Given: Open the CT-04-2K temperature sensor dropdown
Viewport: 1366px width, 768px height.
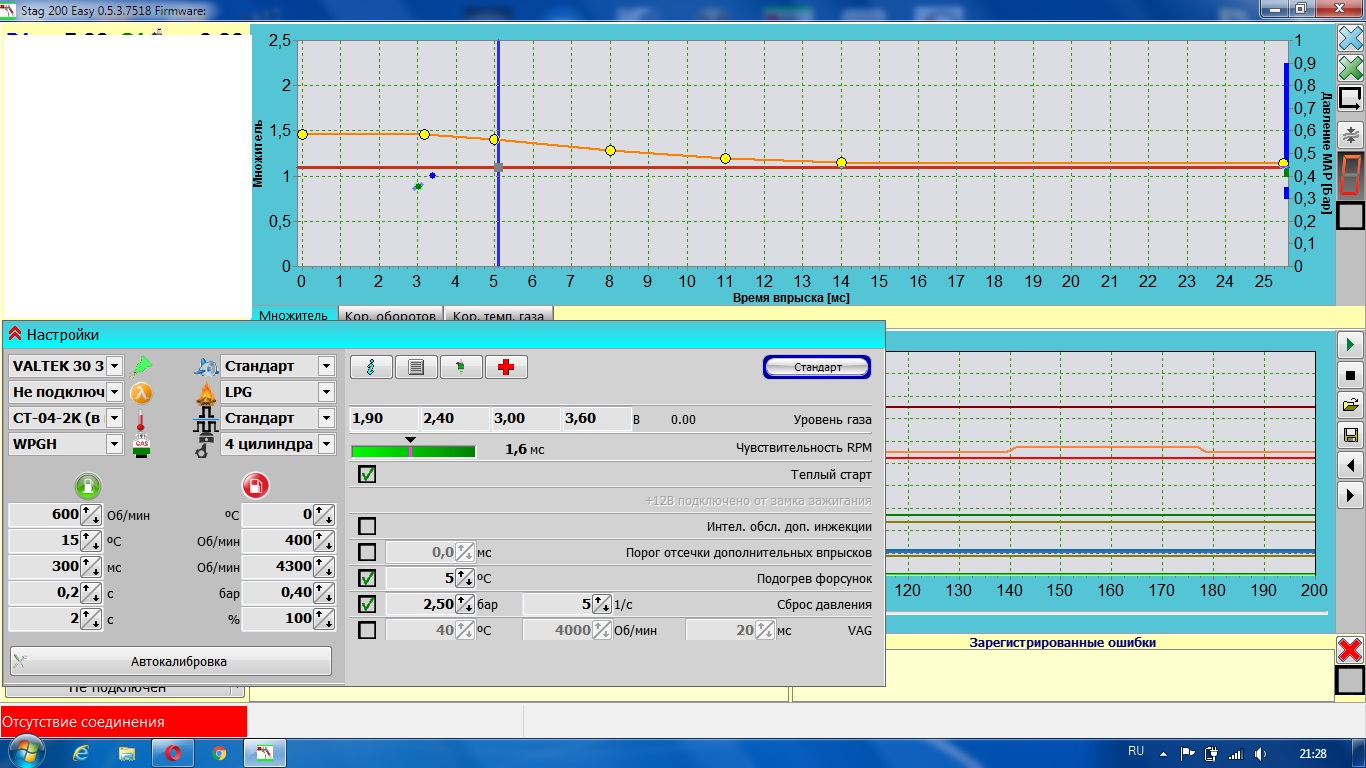Looking at the screenshot, I should (x=114, y=418).
